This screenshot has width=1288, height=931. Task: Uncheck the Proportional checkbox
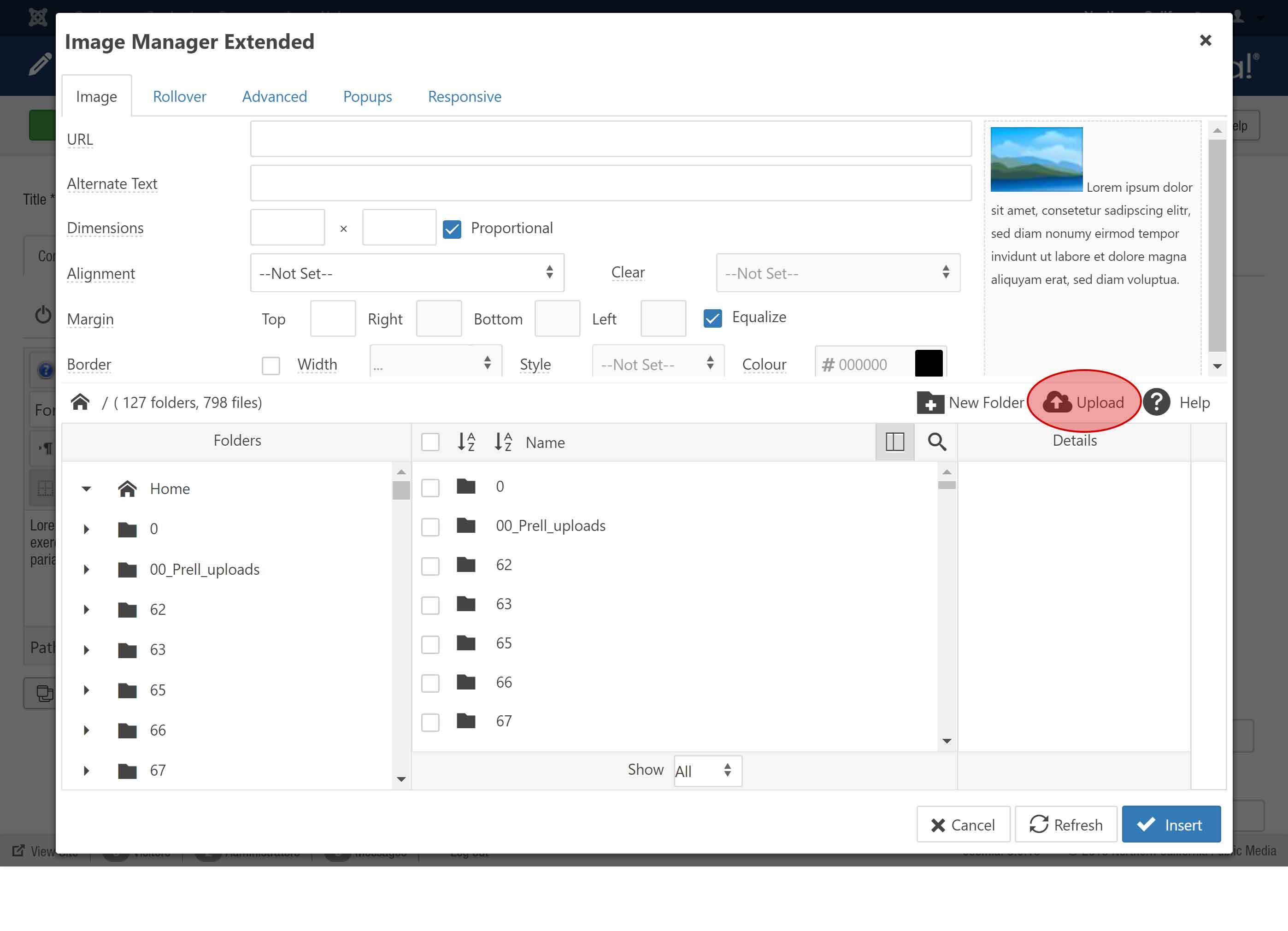(x=452, y=229)
